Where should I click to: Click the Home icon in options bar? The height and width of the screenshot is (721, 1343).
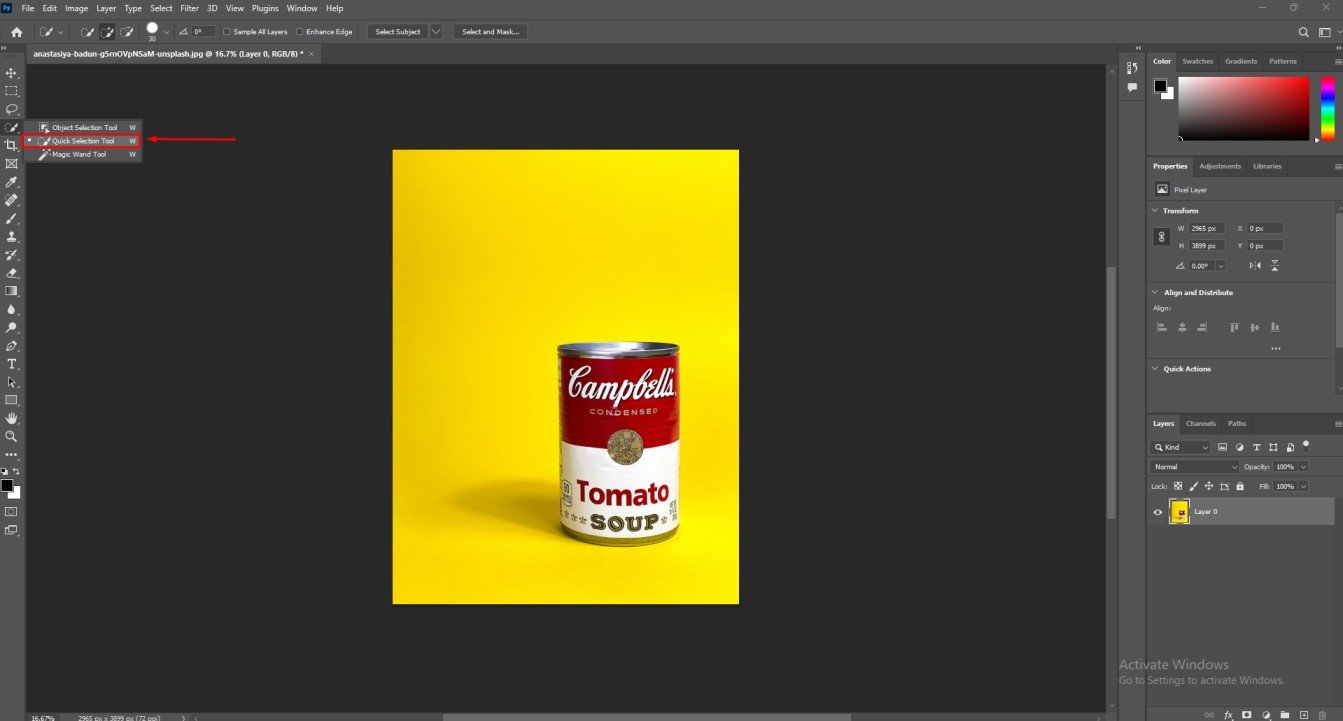click(x=16, y=32)
